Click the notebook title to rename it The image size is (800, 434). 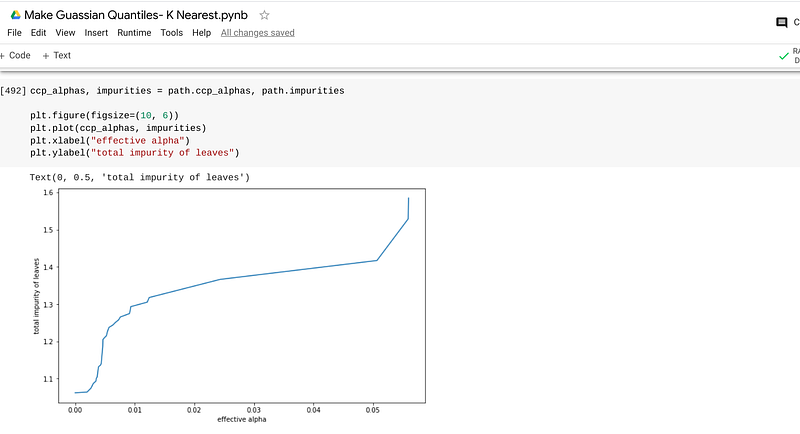tap(136, 15)
